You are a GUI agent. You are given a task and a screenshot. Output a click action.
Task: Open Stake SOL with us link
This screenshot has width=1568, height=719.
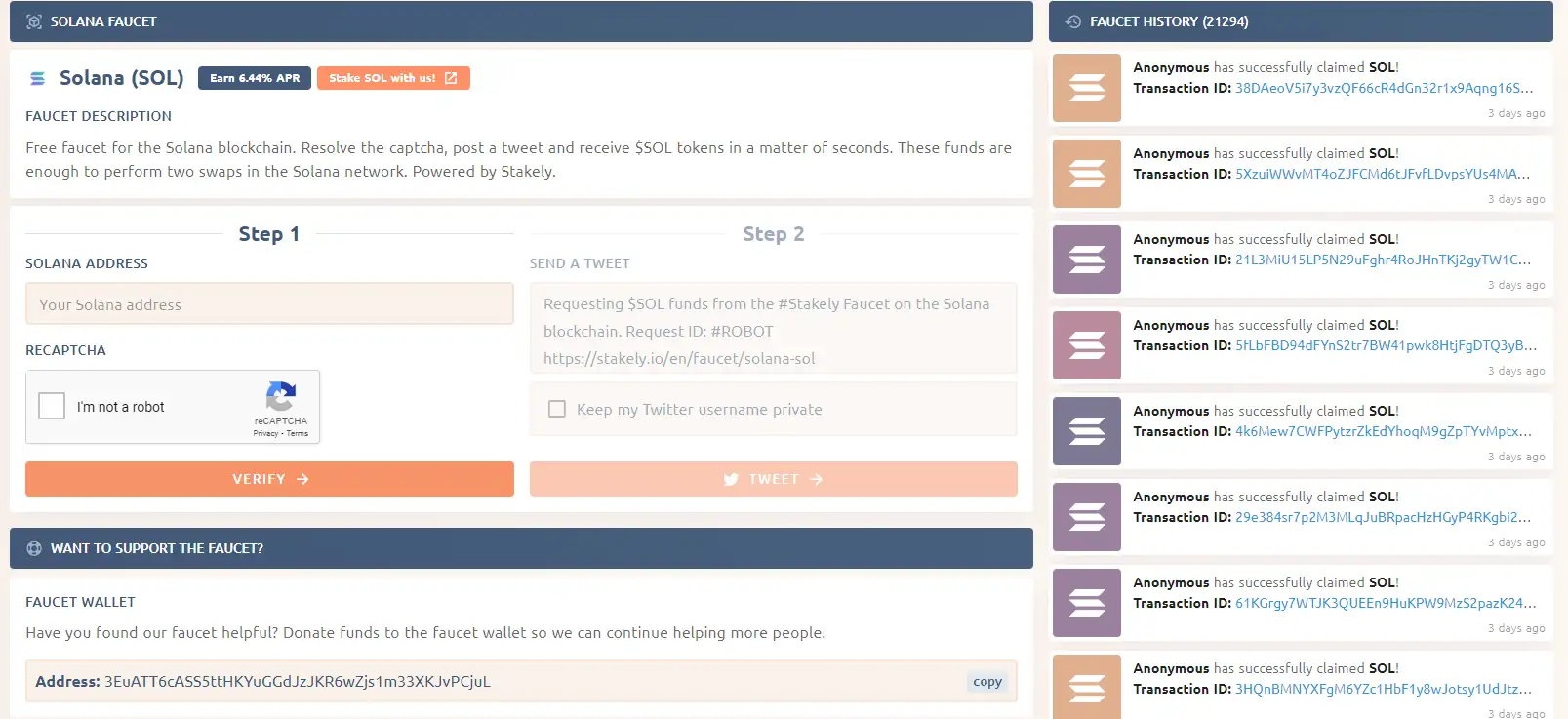pos(393,78)
